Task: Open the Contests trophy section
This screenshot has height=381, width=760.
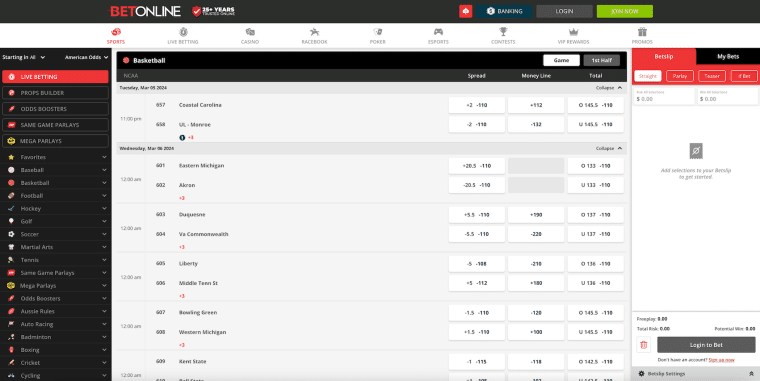Action: point(503,36)
